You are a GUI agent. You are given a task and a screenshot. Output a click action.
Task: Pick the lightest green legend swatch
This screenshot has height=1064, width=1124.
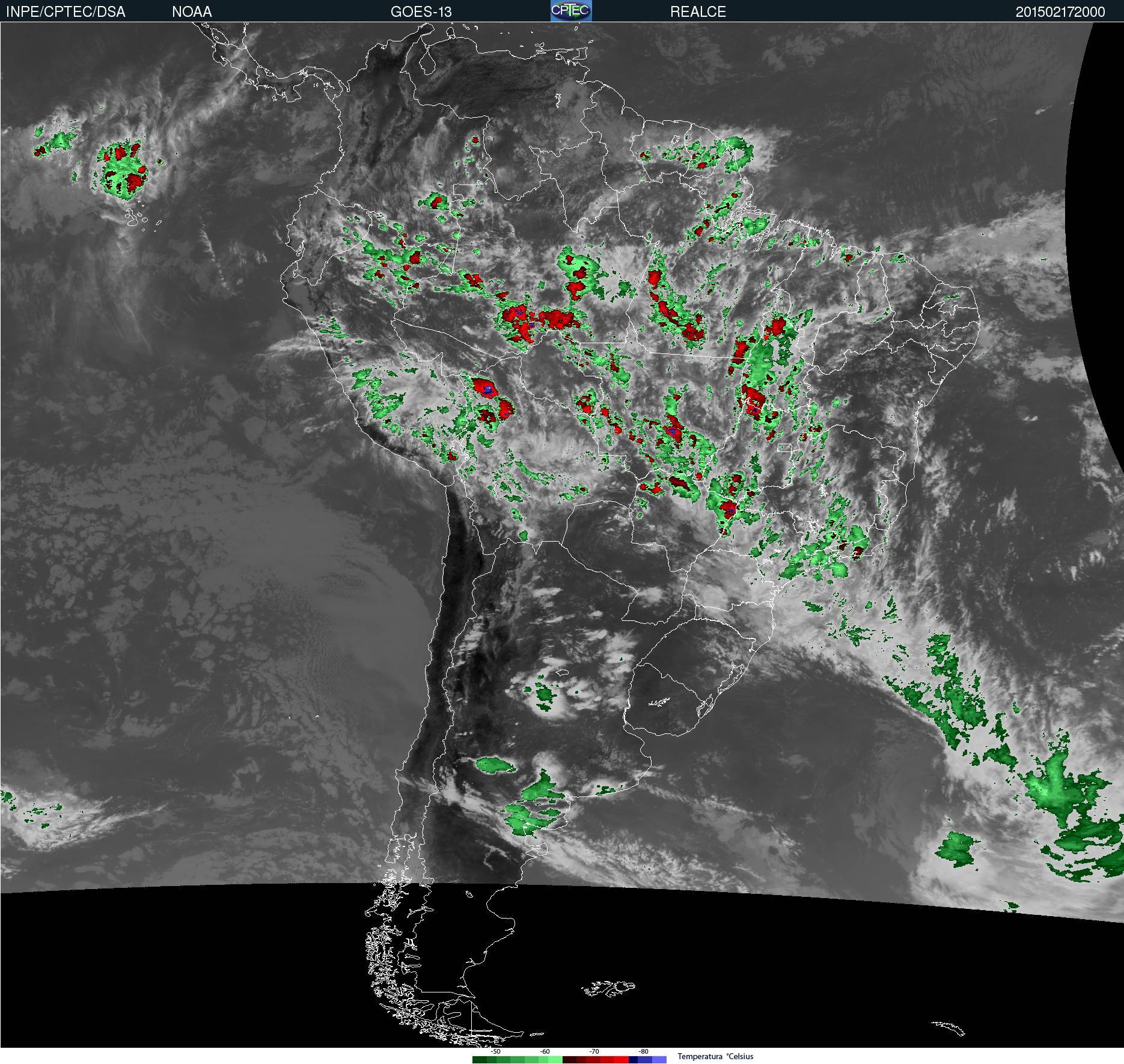[x=555, y=1060]
